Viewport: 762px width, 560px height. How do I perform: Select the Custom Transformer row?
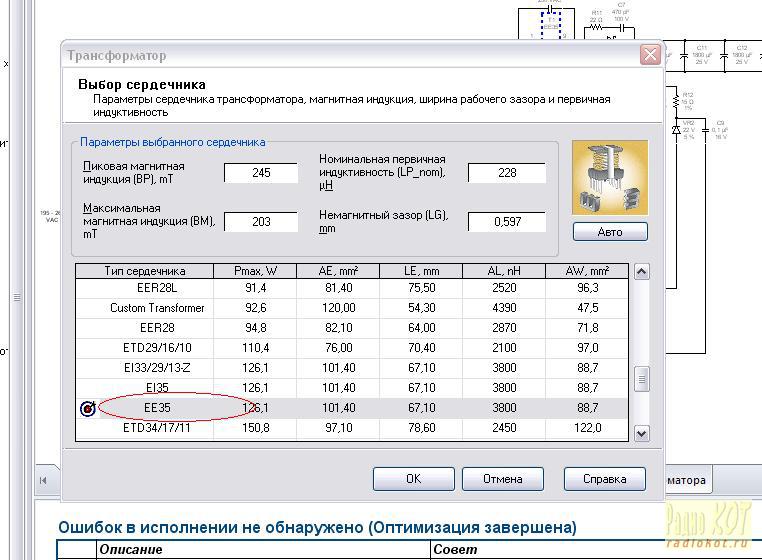coord(157,308)
